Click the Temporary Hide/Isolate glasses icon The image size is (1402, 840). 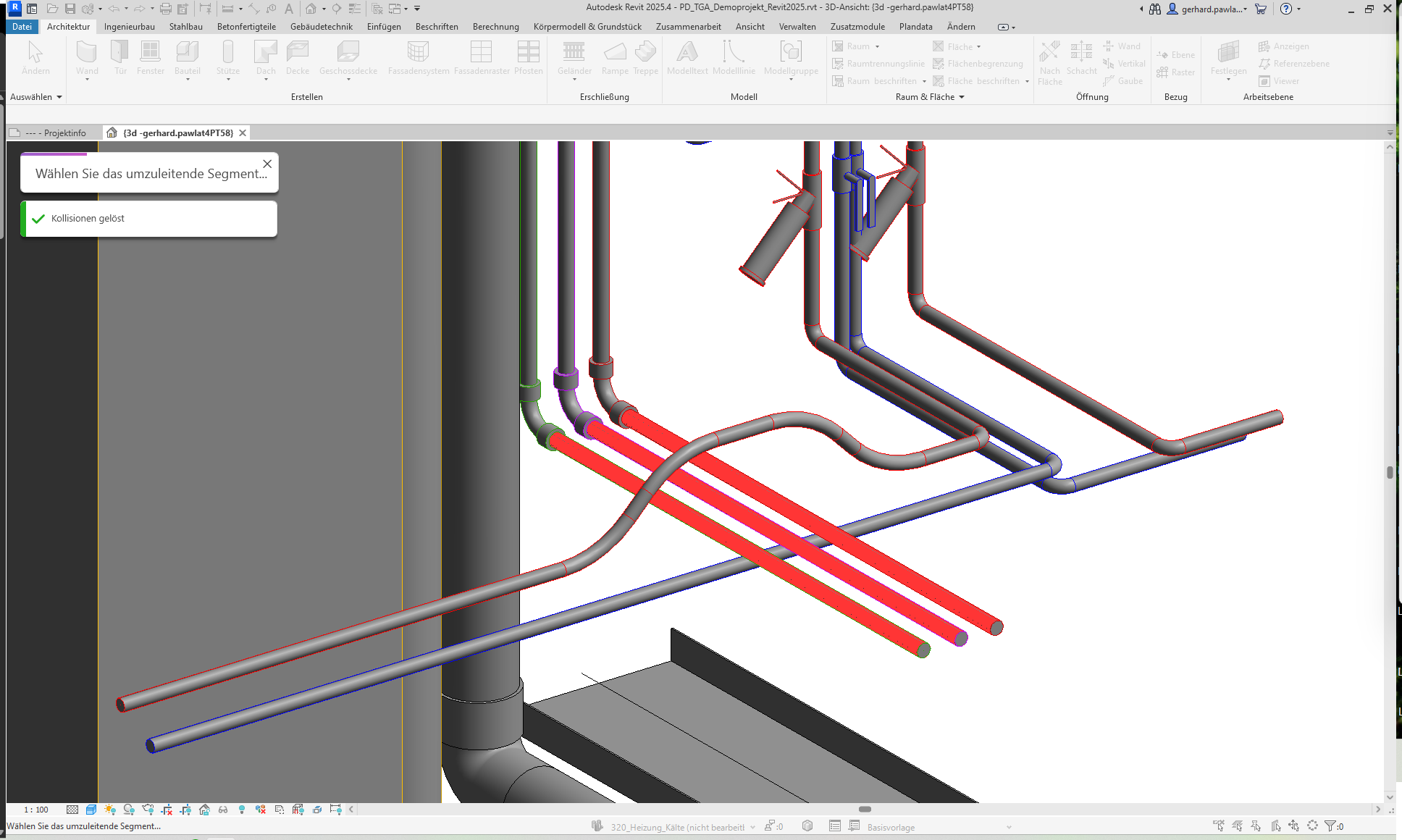click(223, 810)
